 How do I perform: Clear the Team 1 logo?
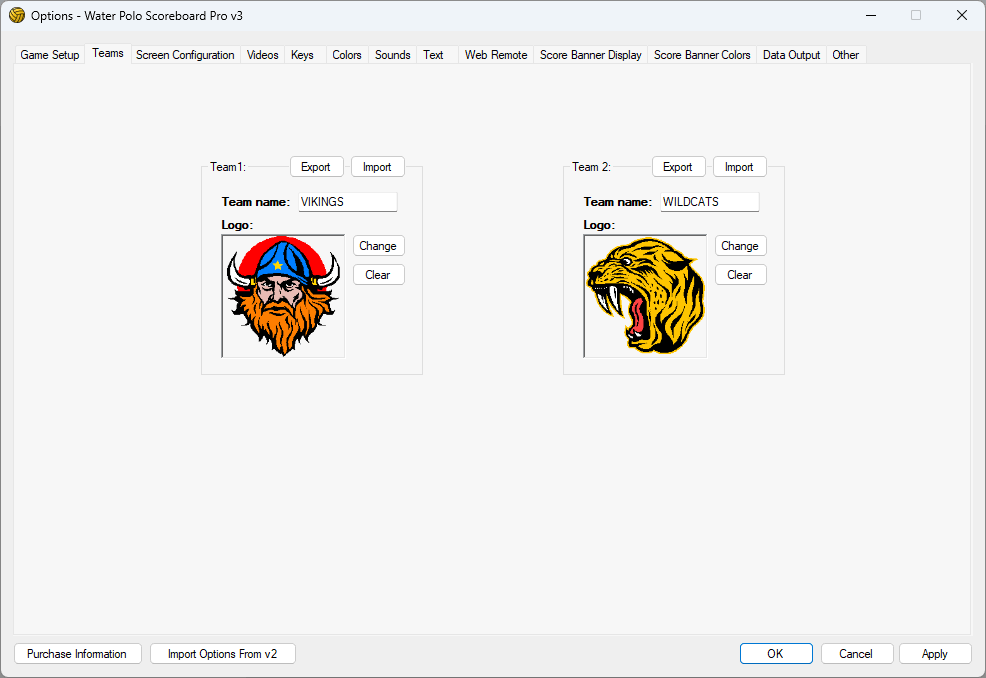[378, 275]
